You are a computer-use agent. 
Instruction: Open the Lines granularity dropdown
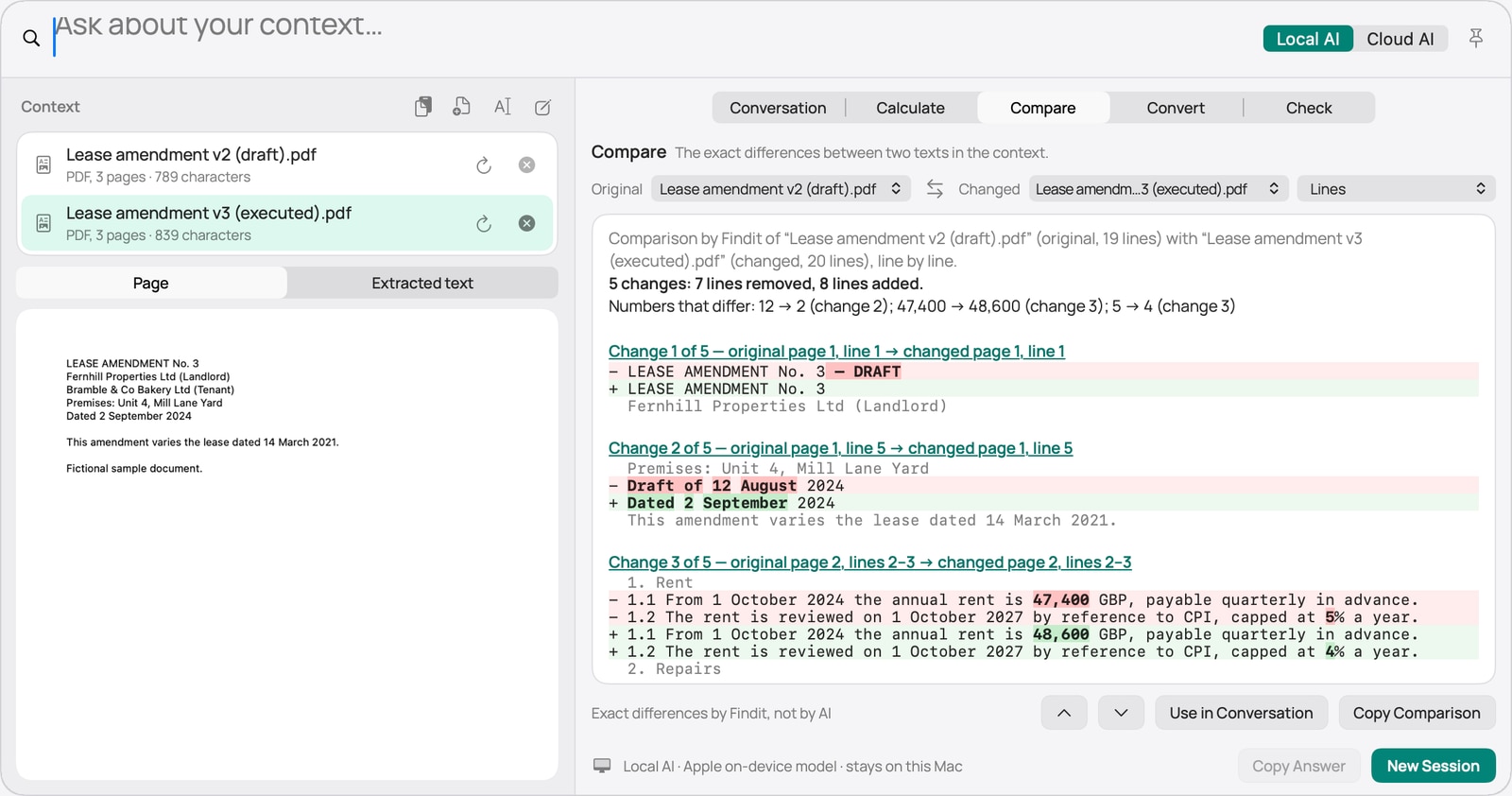point(1397,189)
